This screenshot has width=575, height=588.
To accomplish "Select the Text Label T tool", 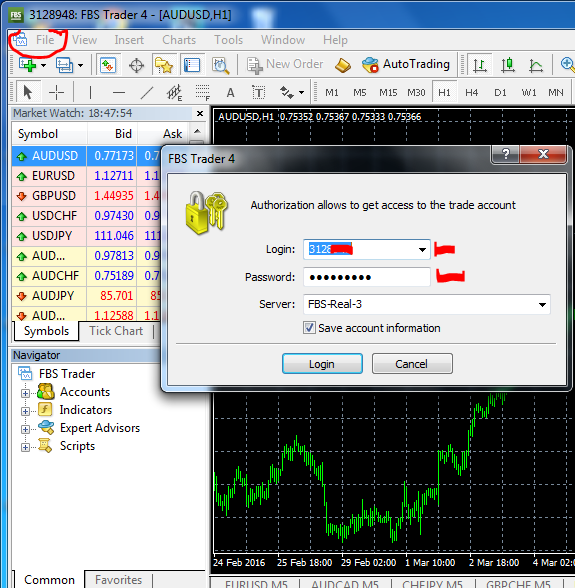I will (x=258, y=92).
